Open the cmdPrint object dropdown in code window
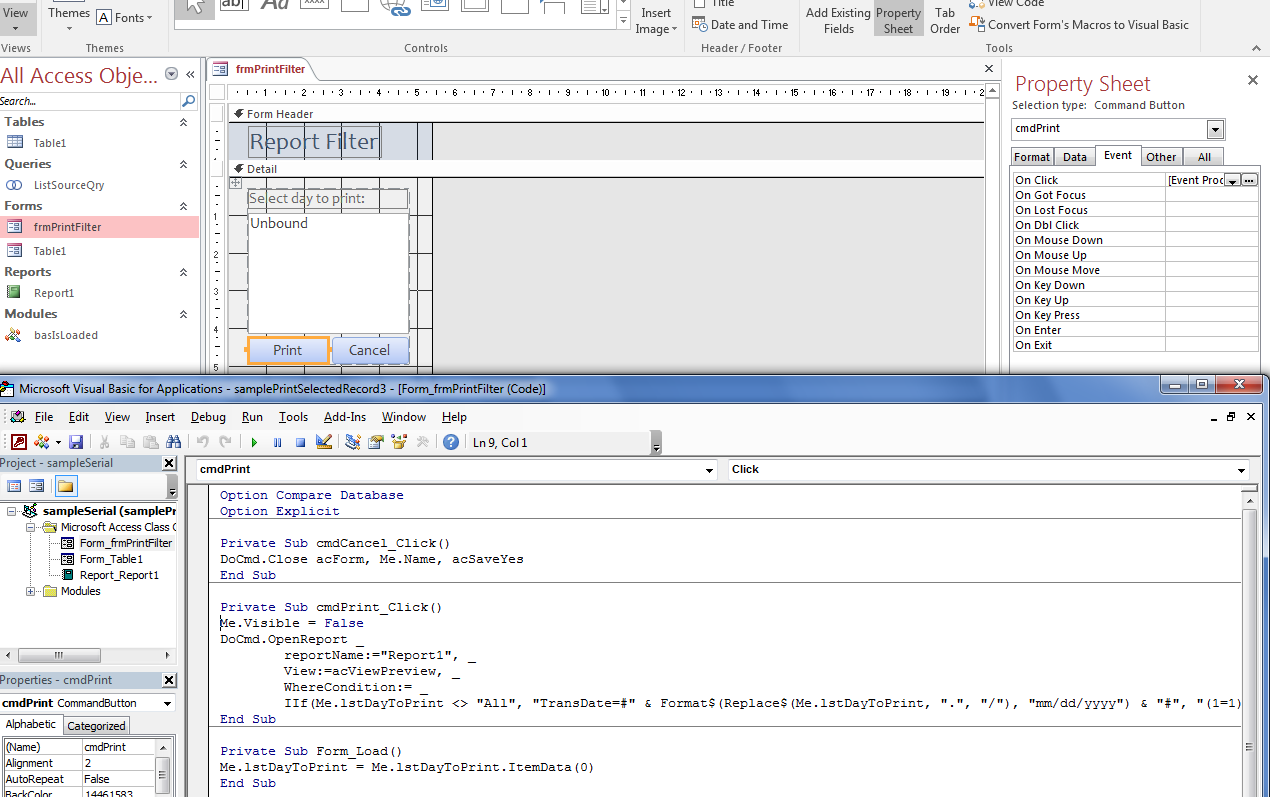The height and width of the screenshot is (797, 1270). 709,470
